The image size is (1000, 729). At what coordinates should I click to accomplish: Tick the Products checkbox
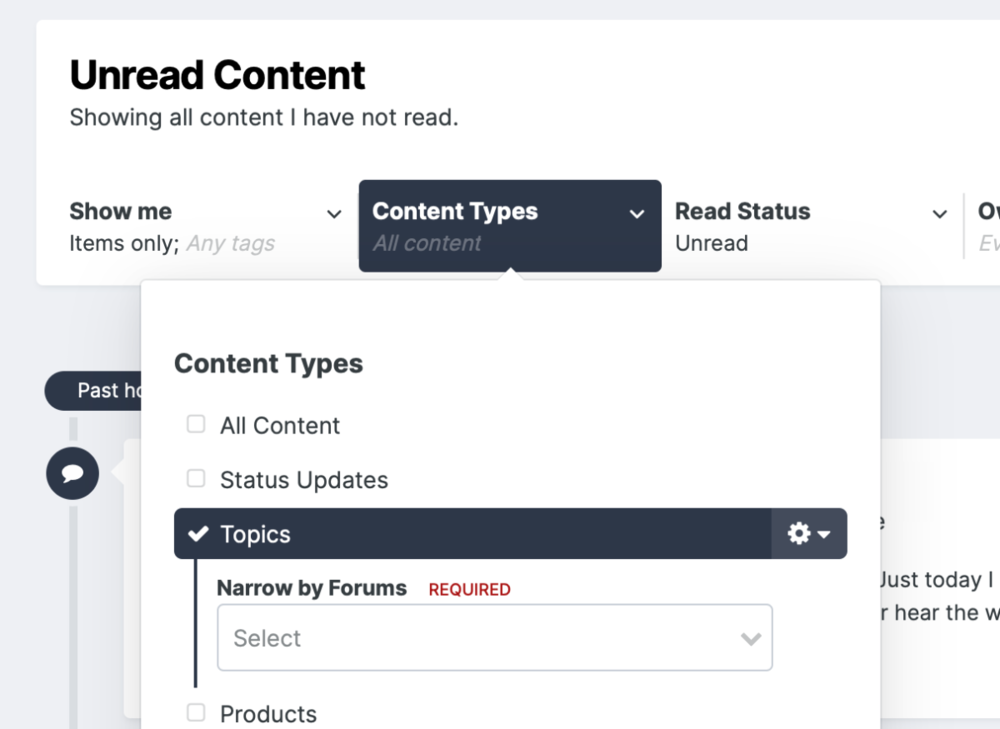(196, 713)
